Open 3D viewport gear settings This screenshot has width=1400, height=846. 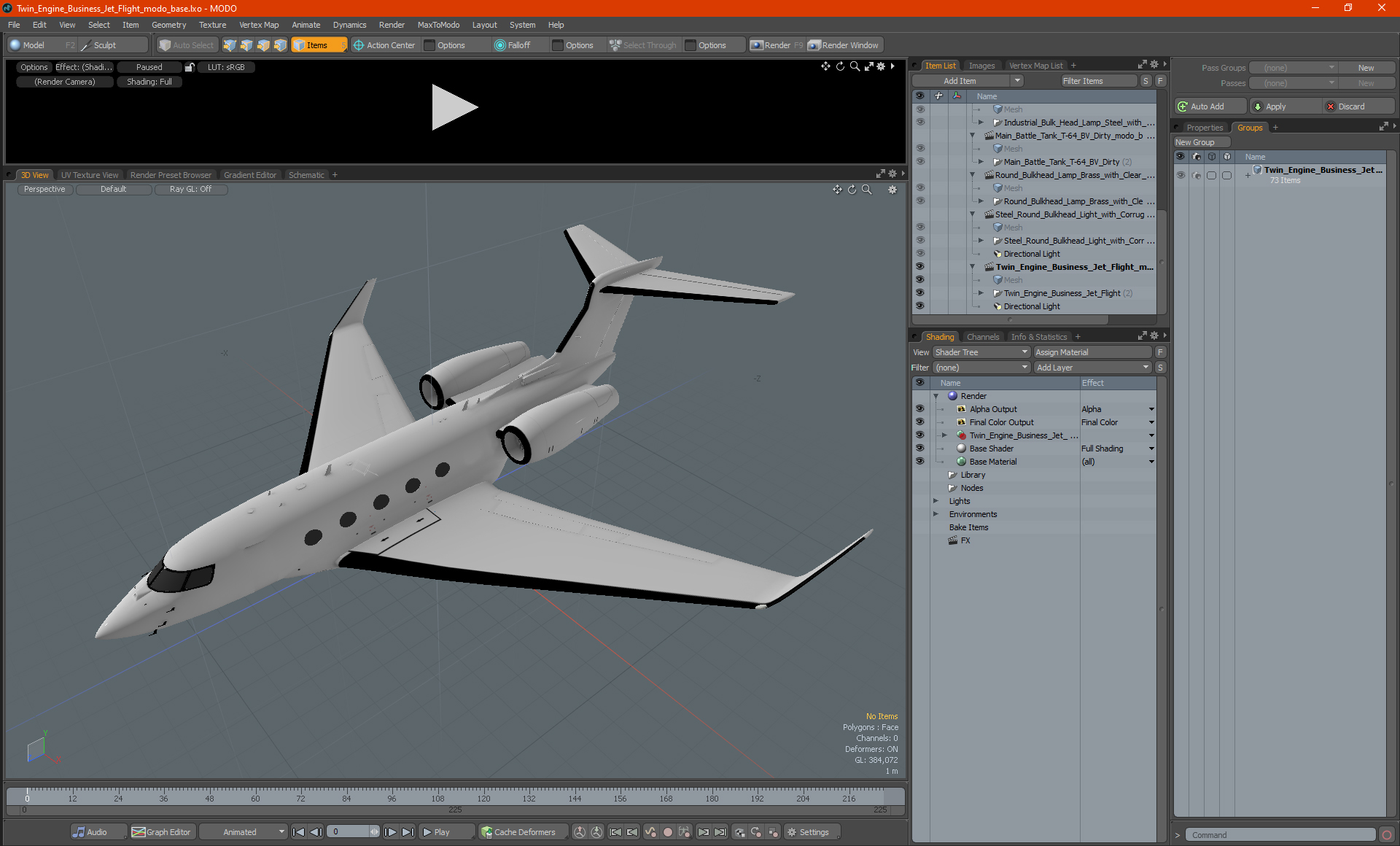(x=892, y=190)
